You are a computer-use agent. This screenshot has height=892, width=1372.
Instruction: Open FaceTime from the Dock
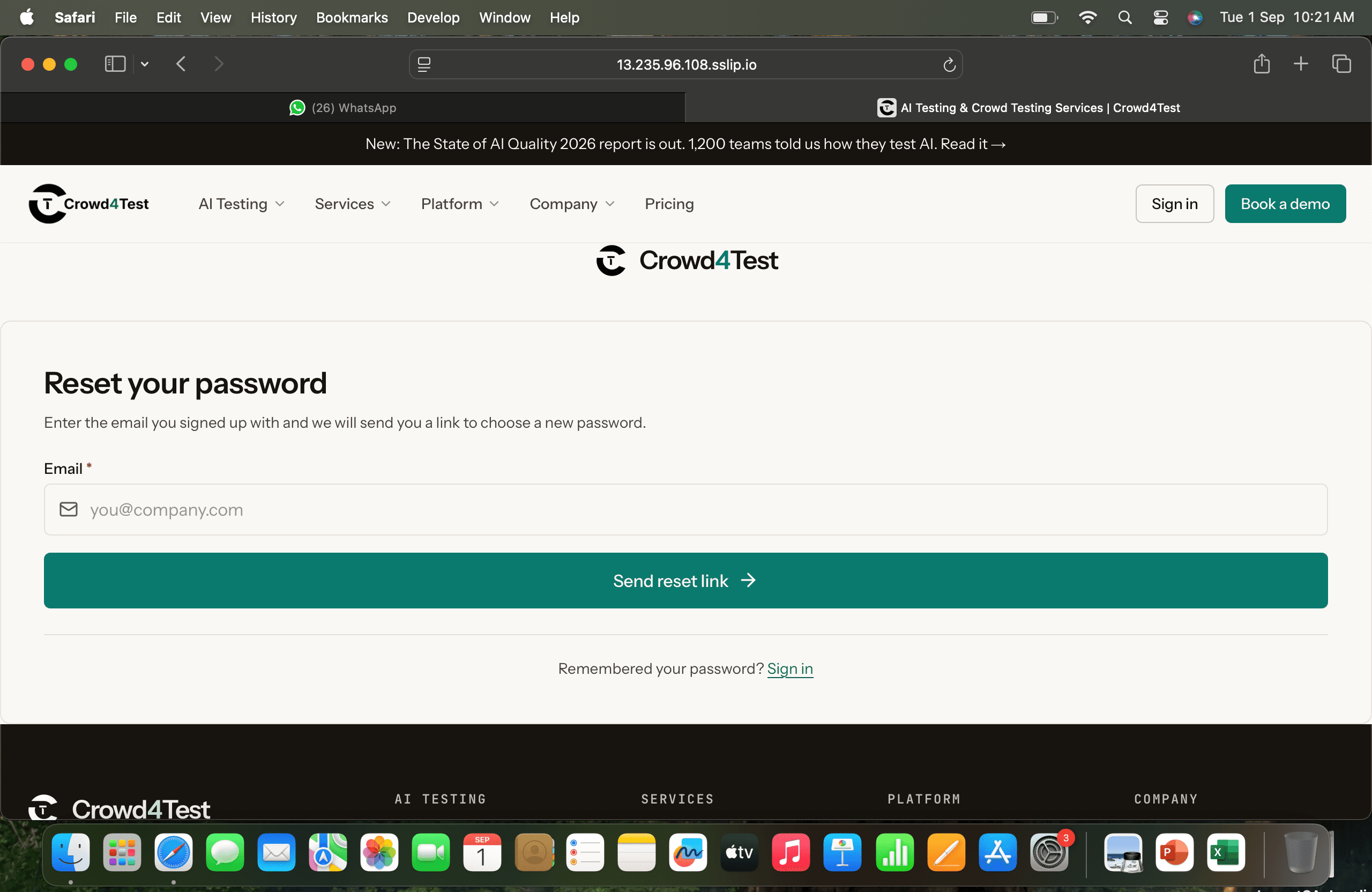point(430,852)
